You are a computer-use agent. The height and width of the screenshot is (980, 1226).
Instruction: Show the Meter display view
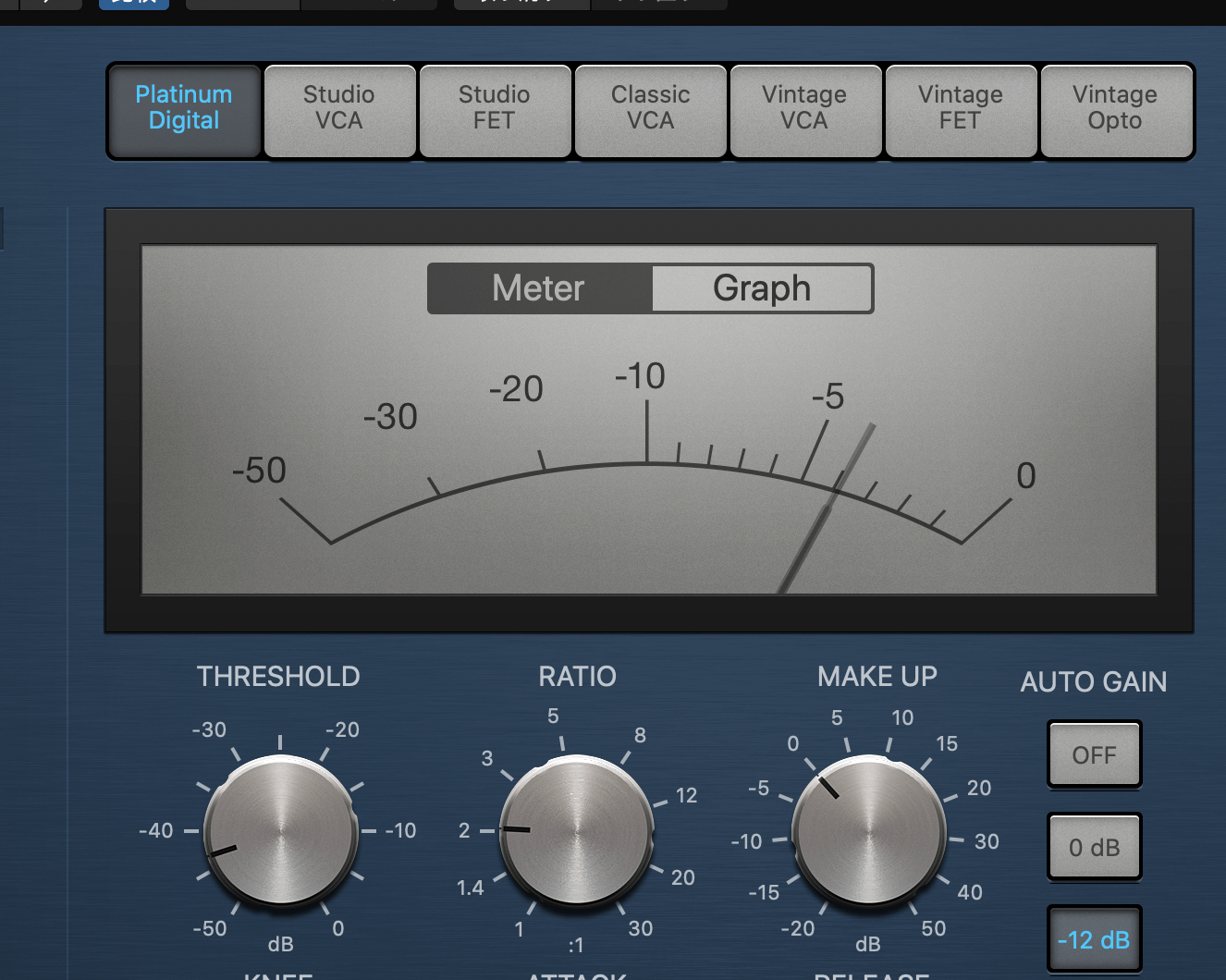tap(540, 288)
